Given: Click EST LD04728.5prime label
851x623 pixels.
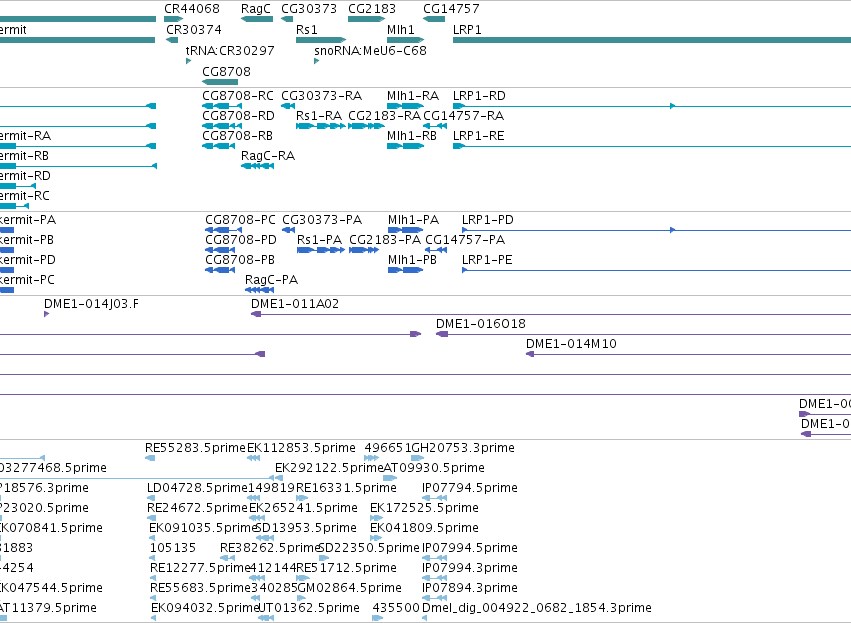Looking at the screenshot, I should tap(198, 488).
